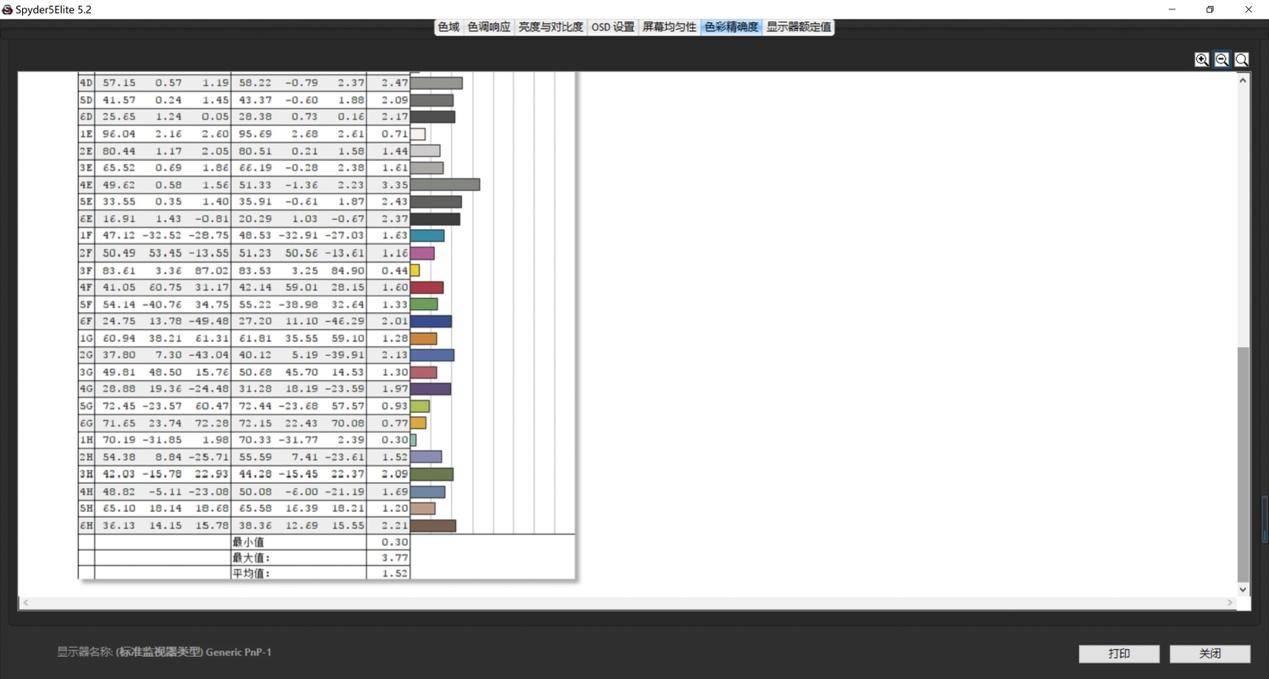Viewport: 1269px width, 679px height.
Task: Switch to the 亮度与对比度 tab
Action: coord(550,27)
